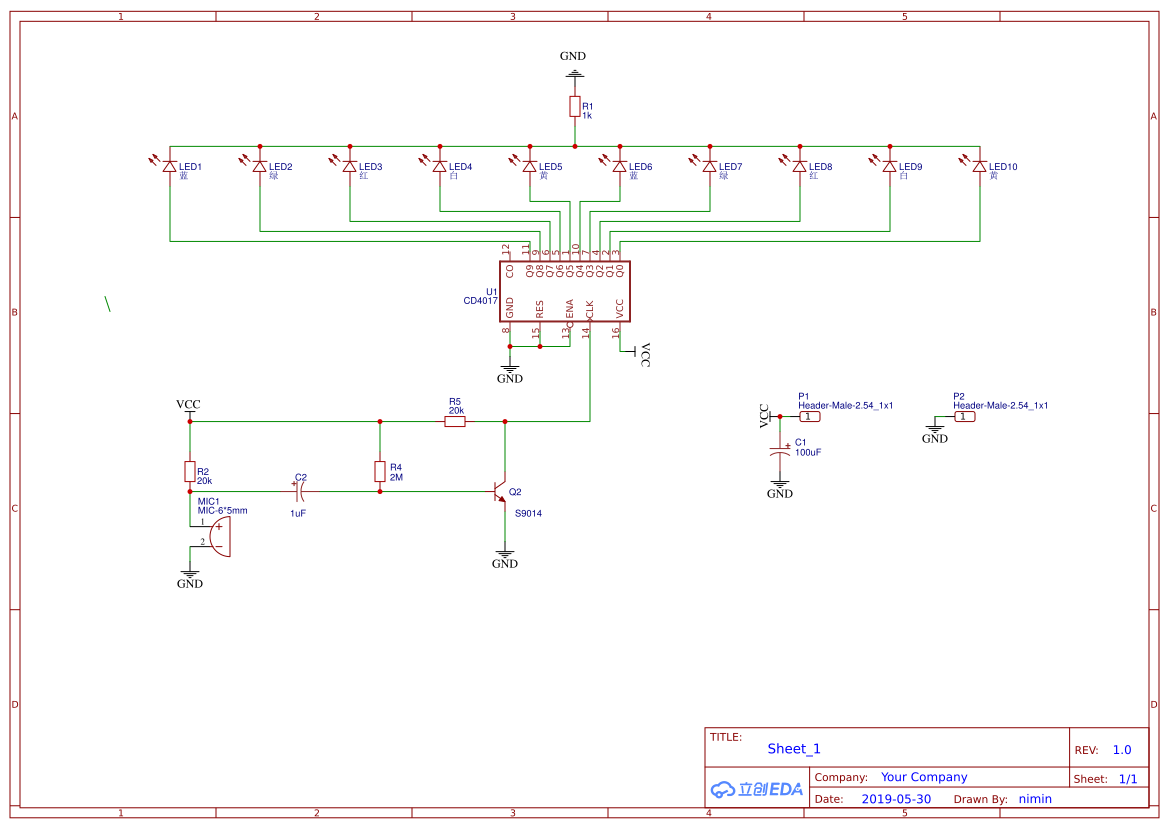Select the Sheet_1 title text
This screenshot has height=828, width=1169.
tap(794, 749)
